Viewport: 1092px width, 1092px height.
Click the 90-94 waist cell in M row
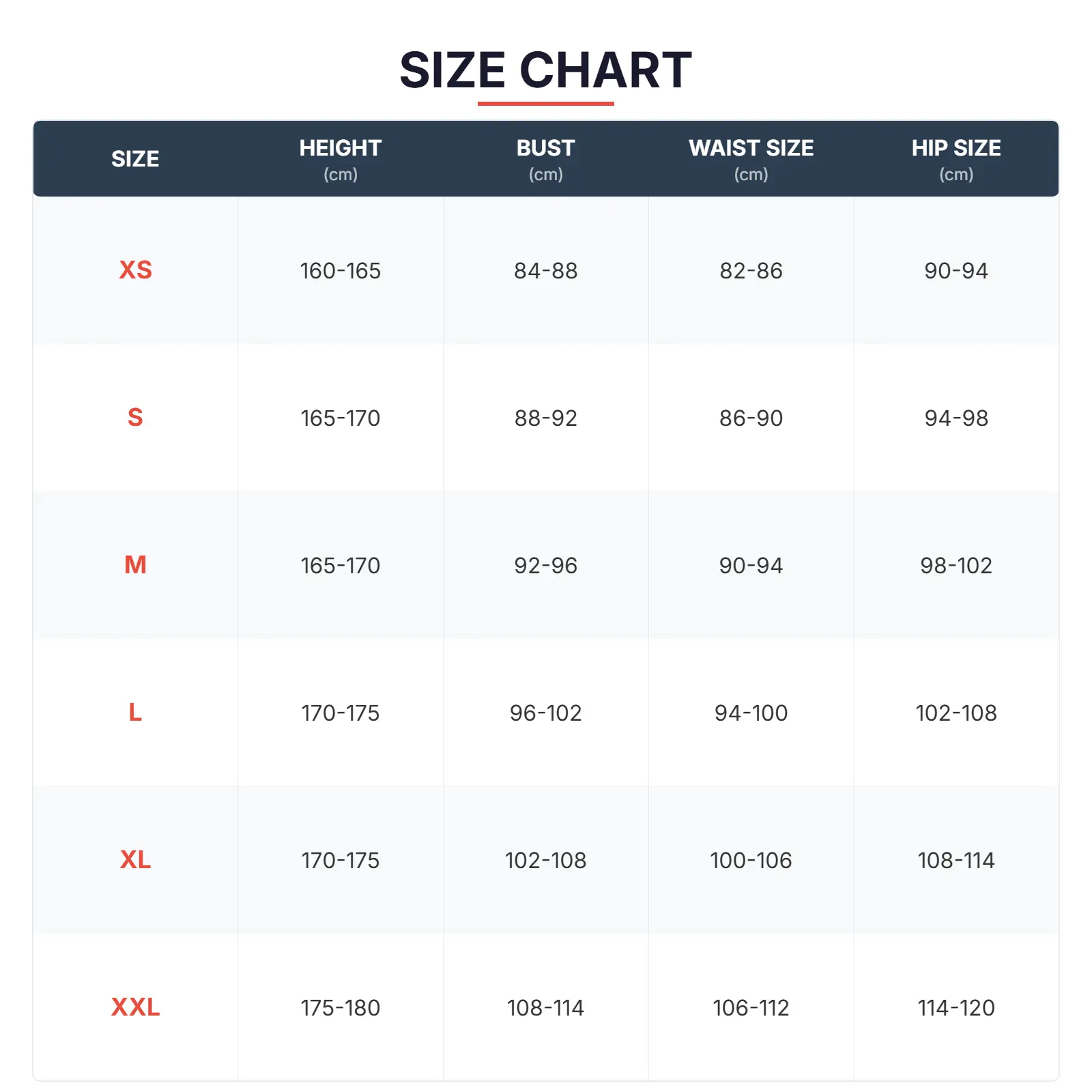pyautogui.click(x=751, y=566)
